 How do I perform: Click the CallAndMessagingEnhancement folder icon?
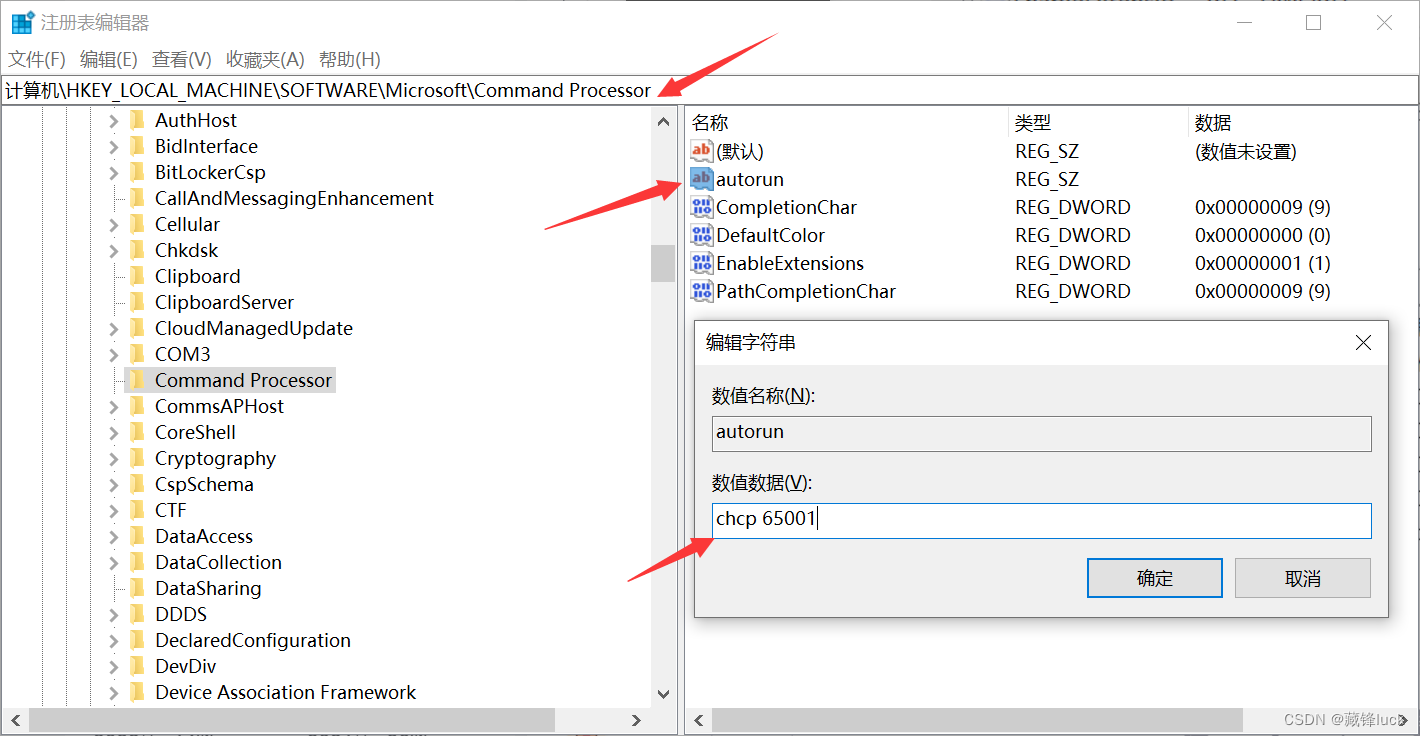[x=138, y=198]
